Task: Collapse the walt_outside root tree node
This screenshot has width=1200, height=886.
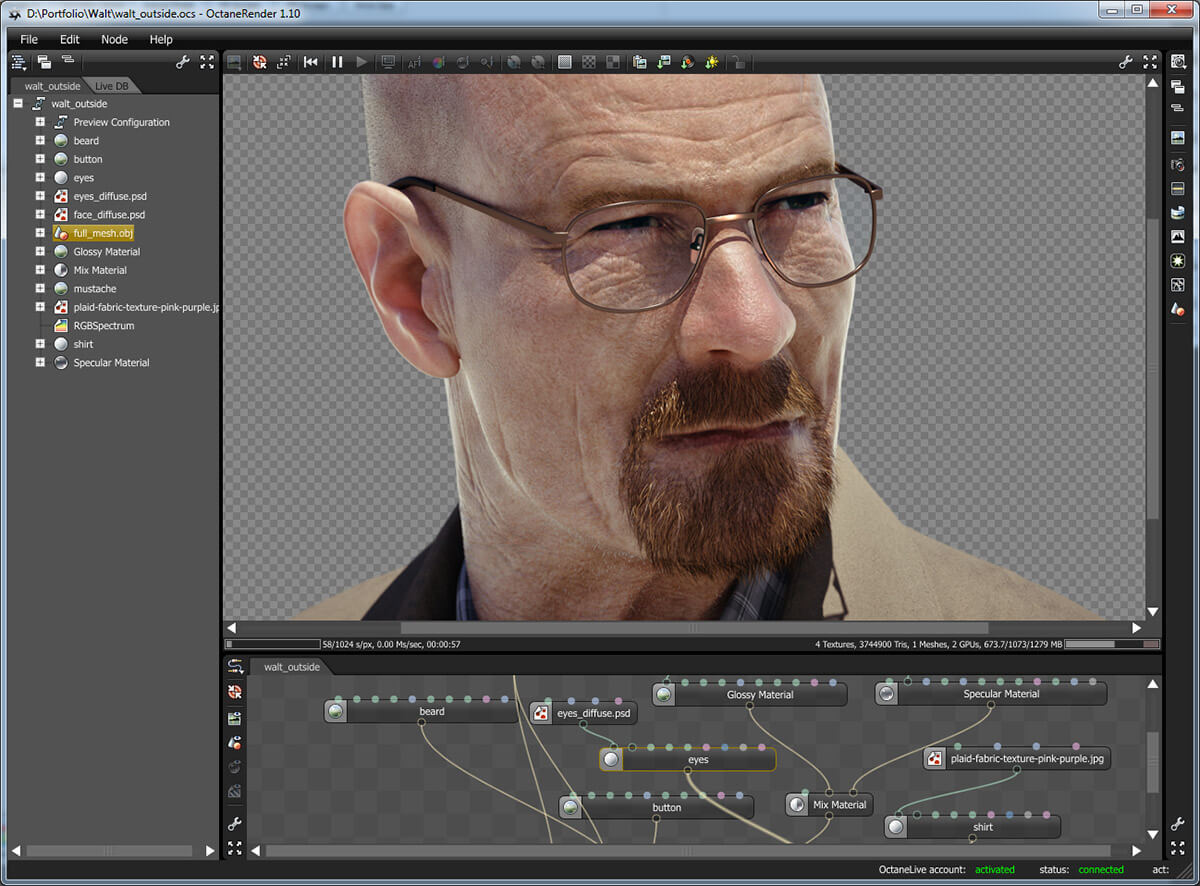Action: point(18,104)
